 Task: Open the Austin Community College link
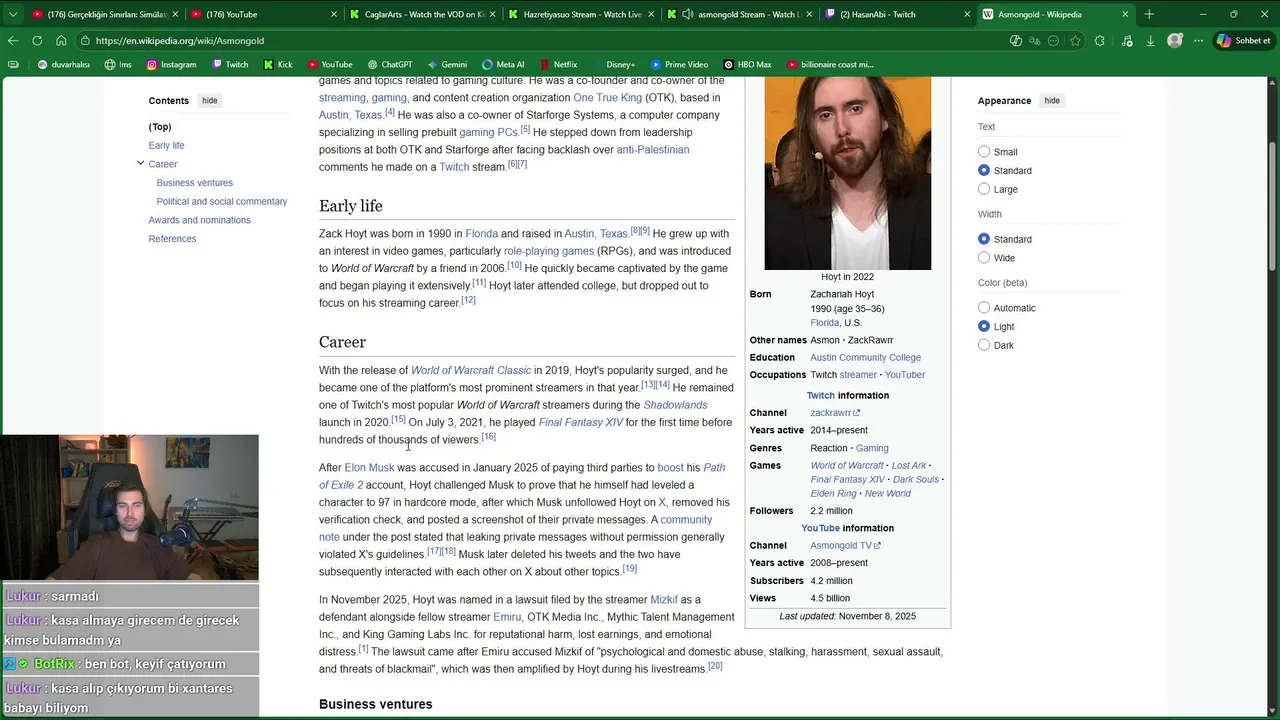point(865,357)
